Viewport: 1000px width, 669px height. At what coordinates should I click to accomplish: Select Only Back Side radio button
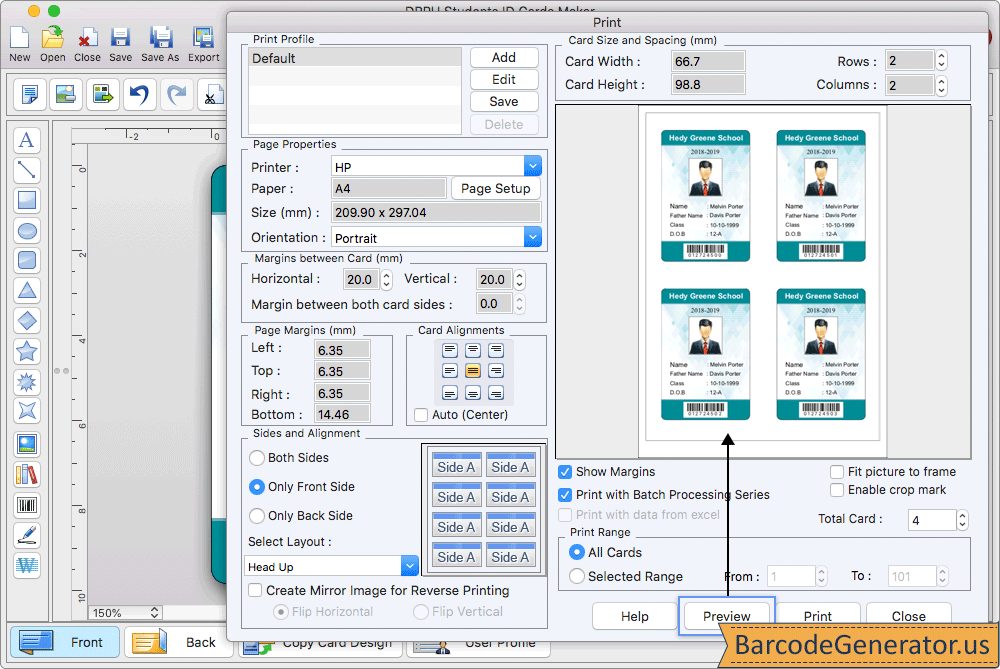click(256, 516)
